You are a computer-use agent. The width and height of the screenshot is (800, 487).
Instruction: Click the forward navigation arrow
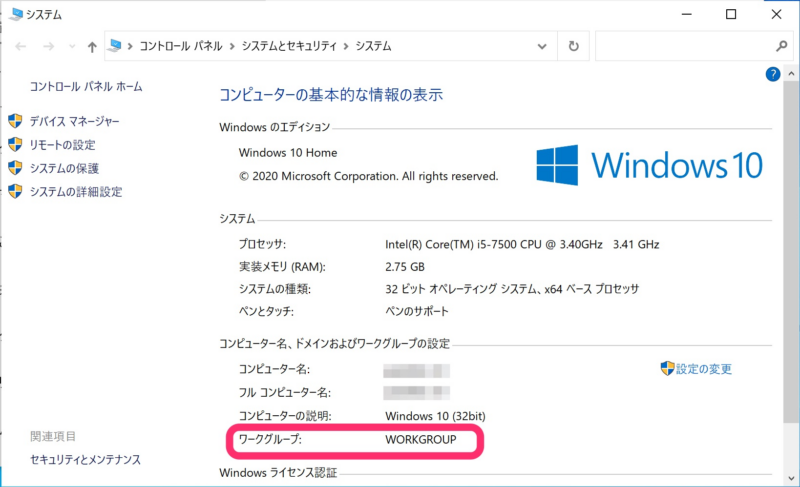click(x=48, y=47)
